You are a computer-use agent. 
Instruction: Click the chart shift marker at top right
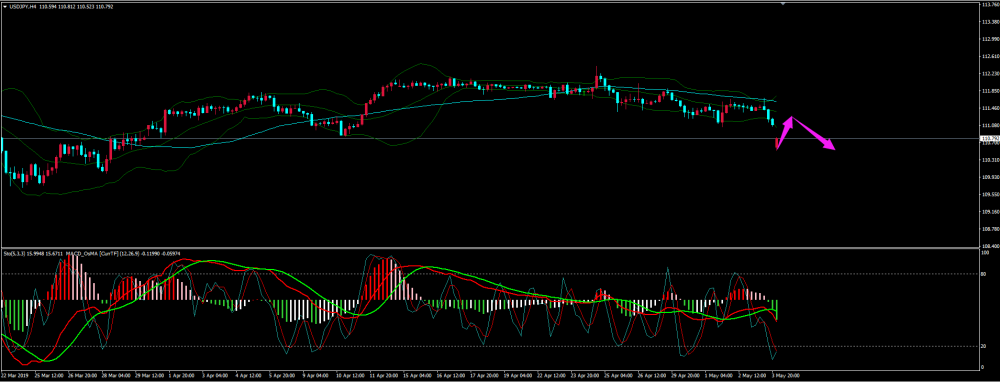(784, 3)
